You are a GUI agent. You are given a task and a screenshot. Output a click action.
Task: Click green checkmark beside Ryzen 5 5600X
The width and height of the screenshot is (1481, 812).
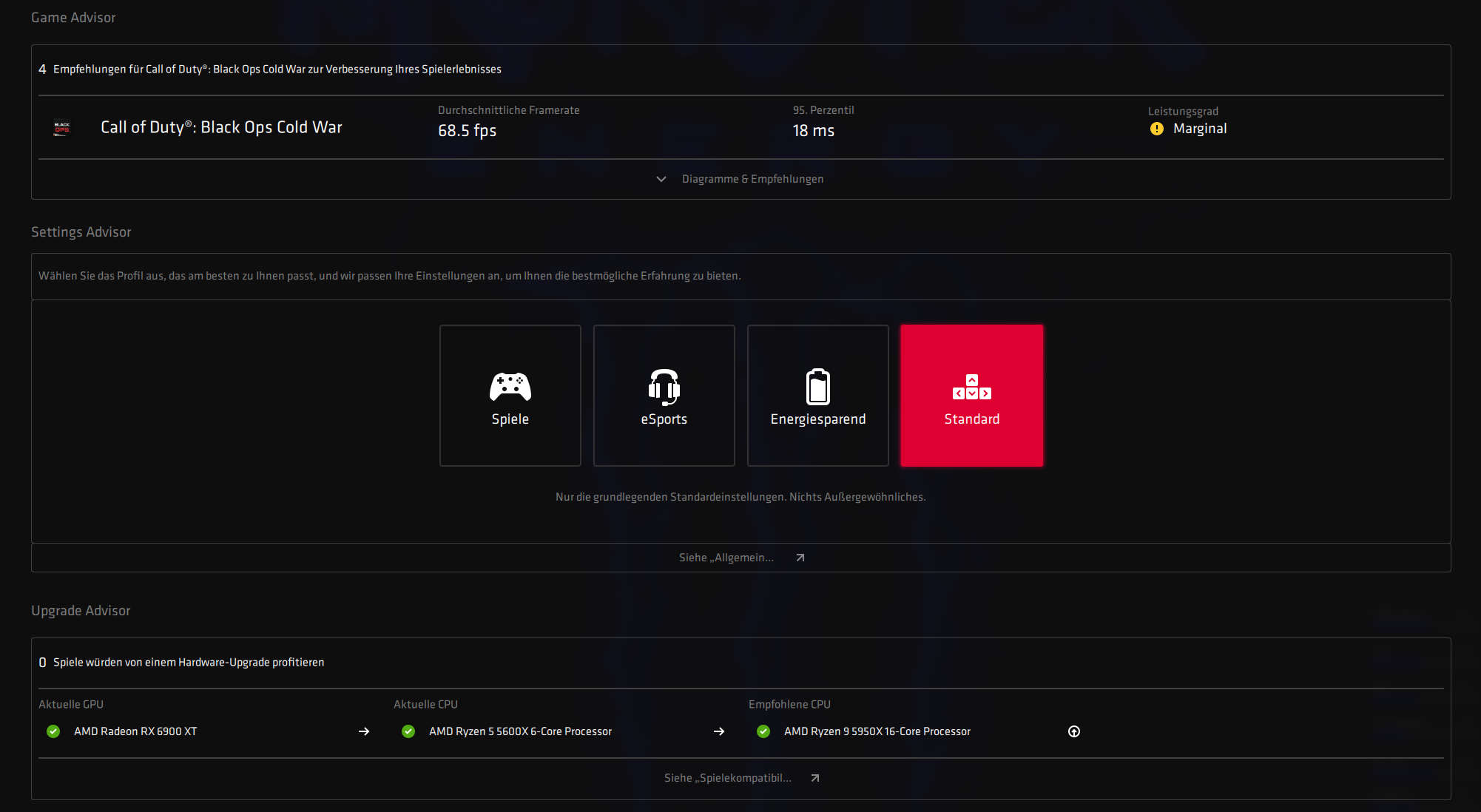coord(408,731)
